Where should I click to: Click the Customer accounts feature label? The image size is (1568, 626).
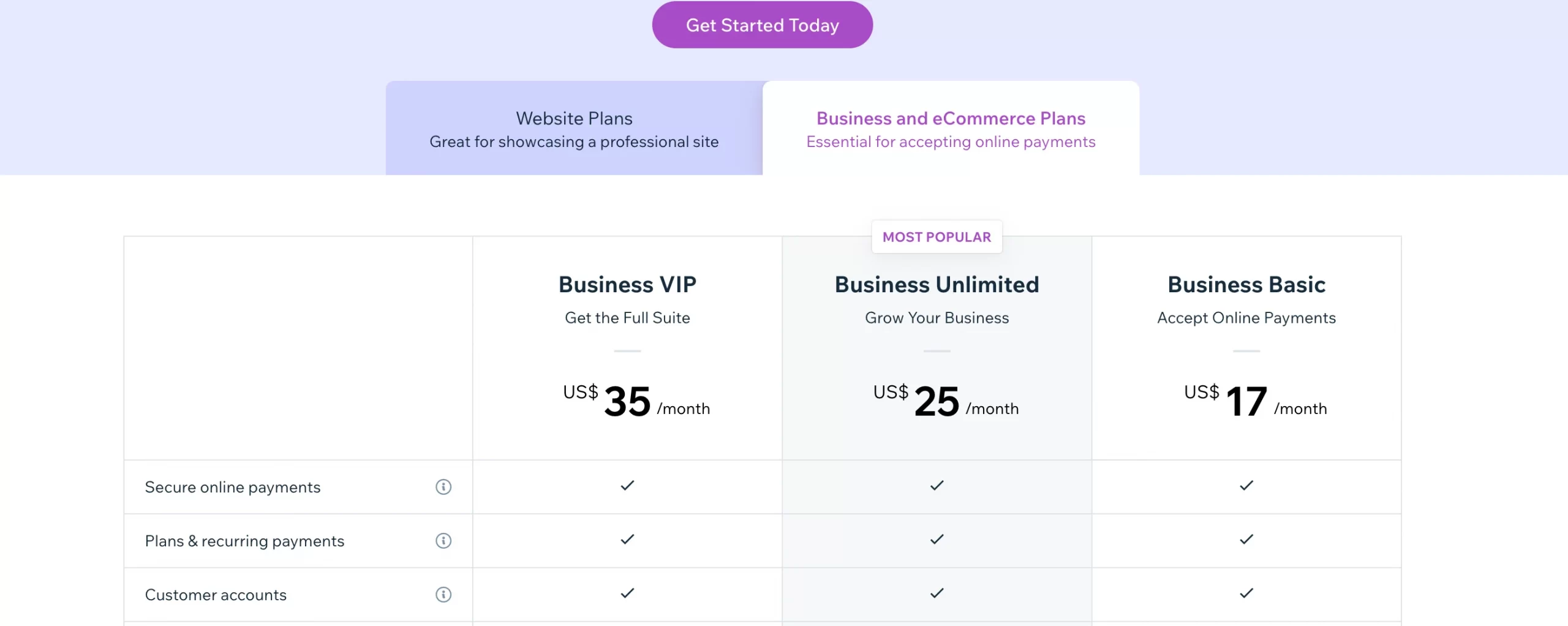point(216,595)
